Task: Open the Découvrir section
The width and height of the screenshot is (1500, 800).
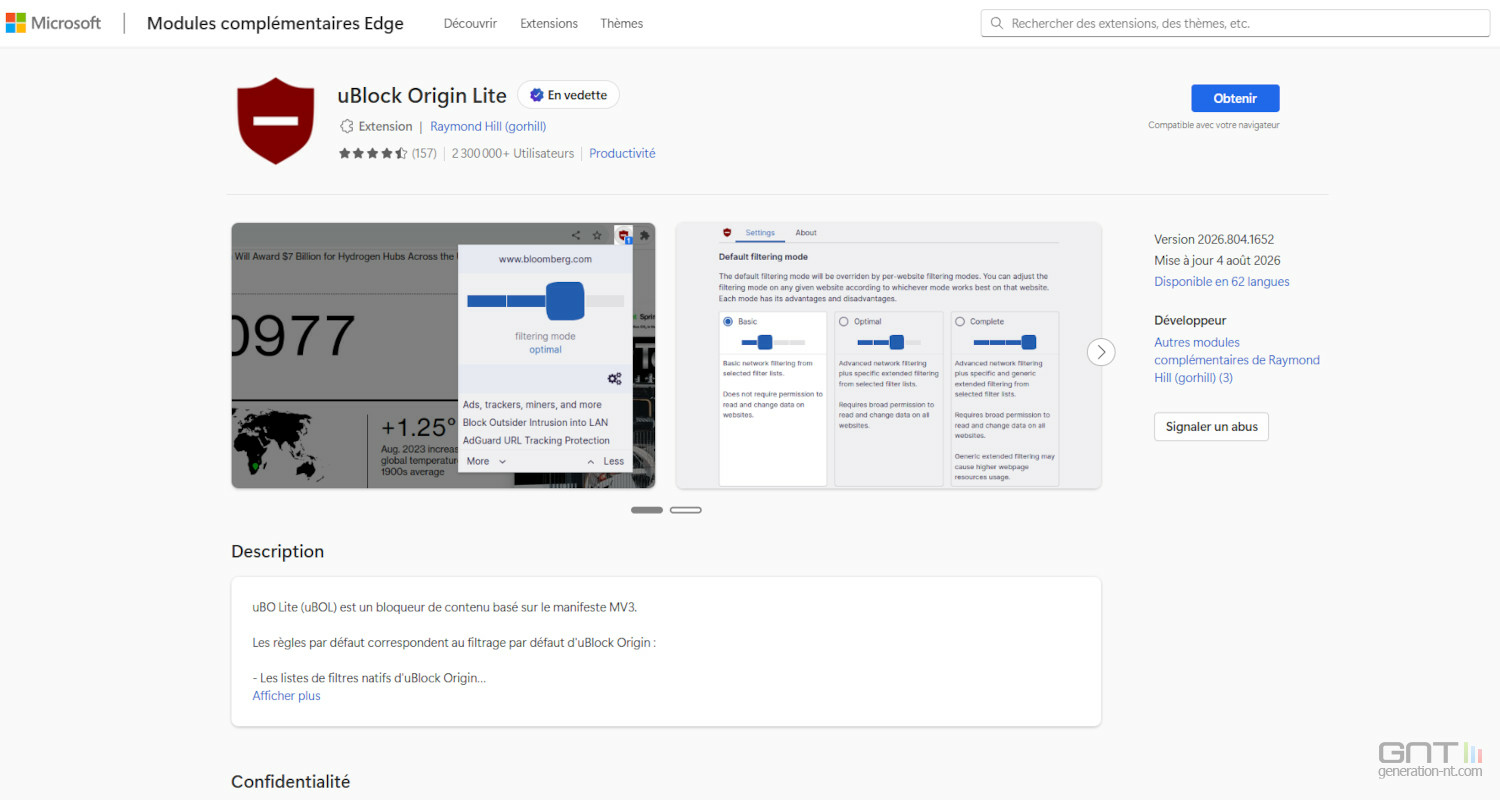Action: pyautogui.click(x=470, y=23)
